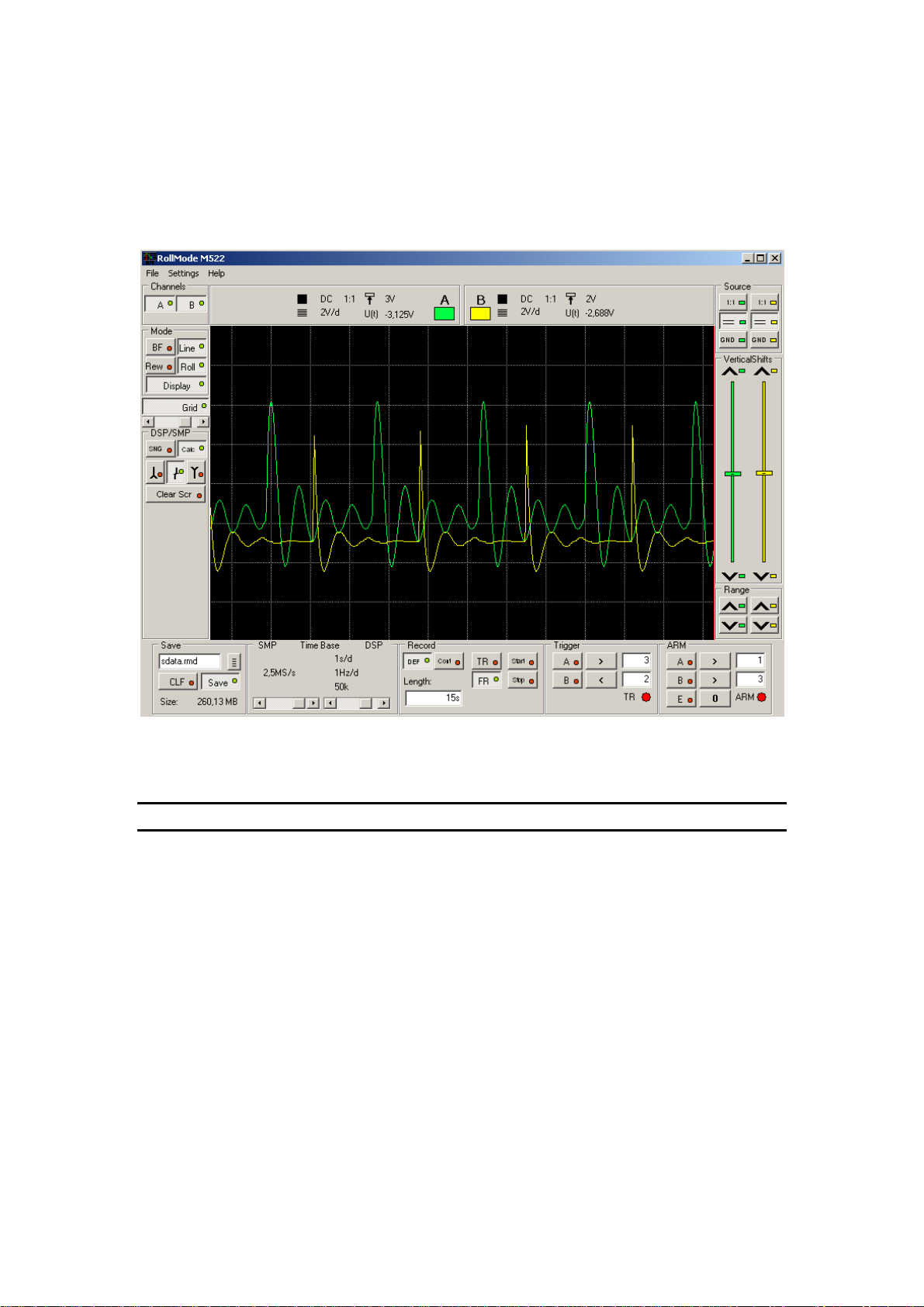Set green channel source to 1:1
The height and width of the screenshot is (1307, 924).
[x=733, y=303]
